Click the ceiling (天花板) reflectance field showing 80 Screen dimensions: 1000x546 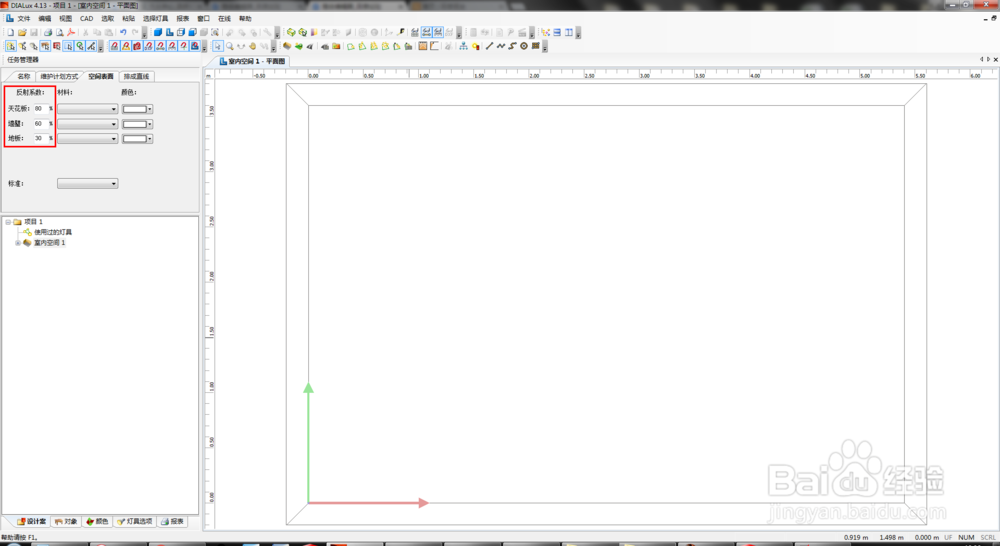click(41, 109)
